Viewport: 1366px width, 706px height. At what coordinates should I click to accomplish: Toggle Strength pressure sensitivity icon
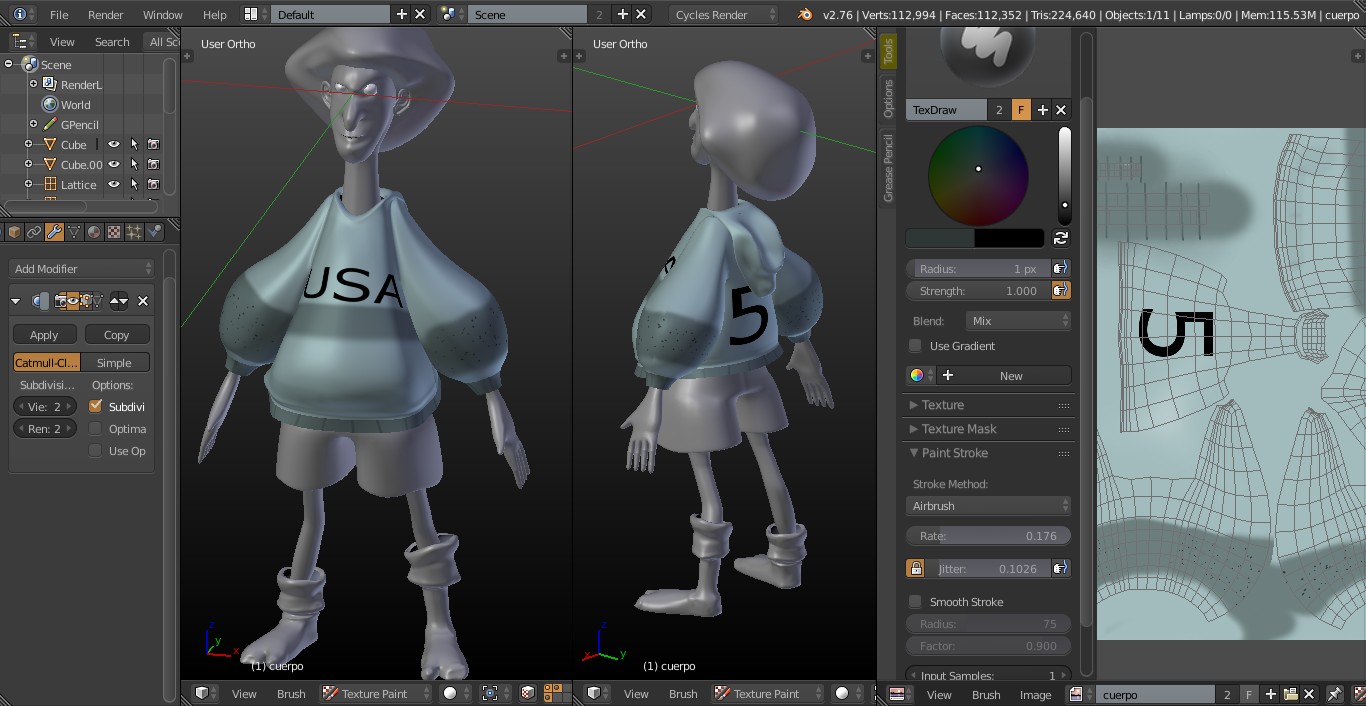[x=1061, y=290]
